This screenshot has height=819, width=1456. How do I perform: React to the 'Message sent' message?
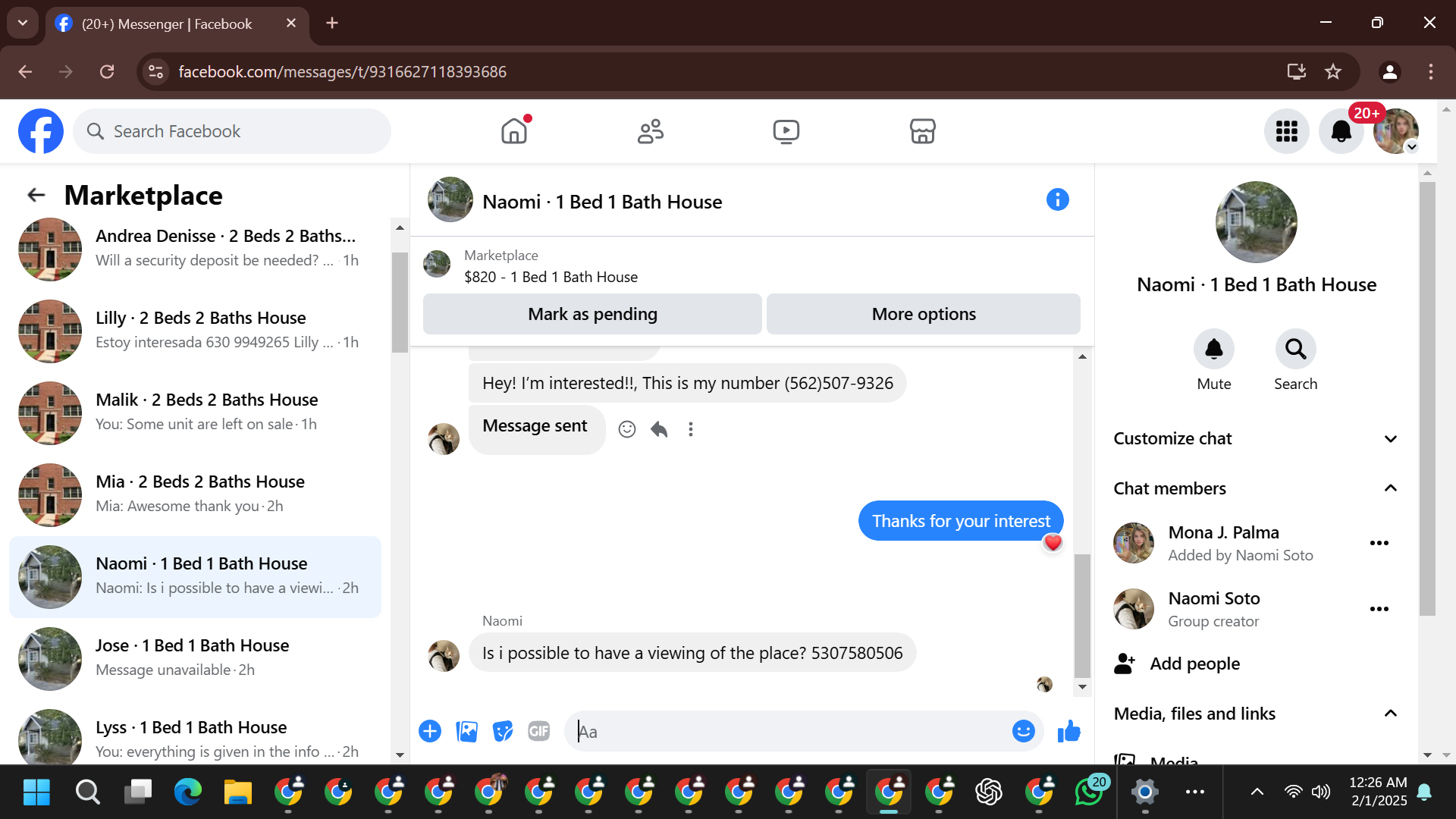pos(627,429)
